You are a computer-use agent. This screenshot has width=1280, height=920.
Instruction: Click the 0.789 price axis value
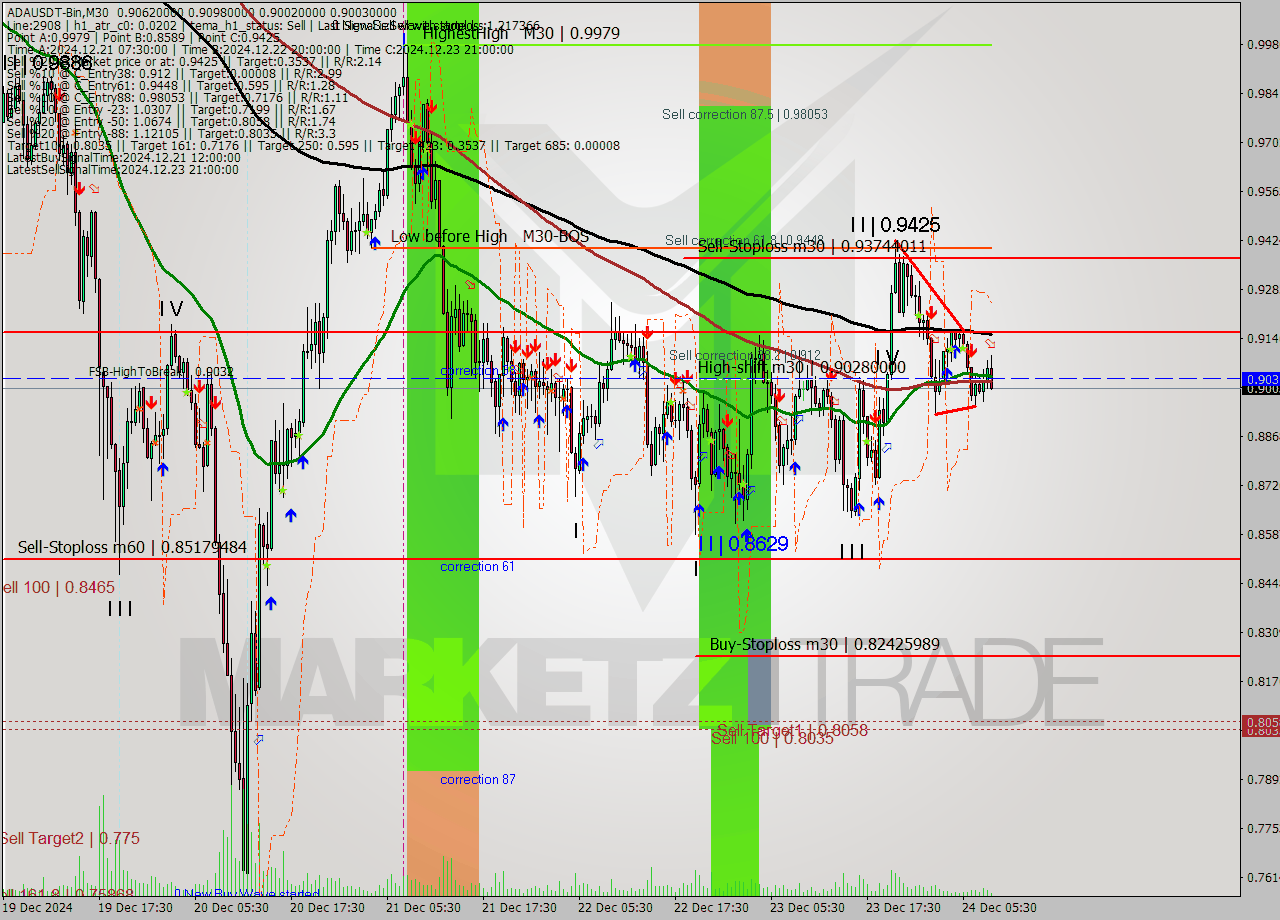(1262, 779)
